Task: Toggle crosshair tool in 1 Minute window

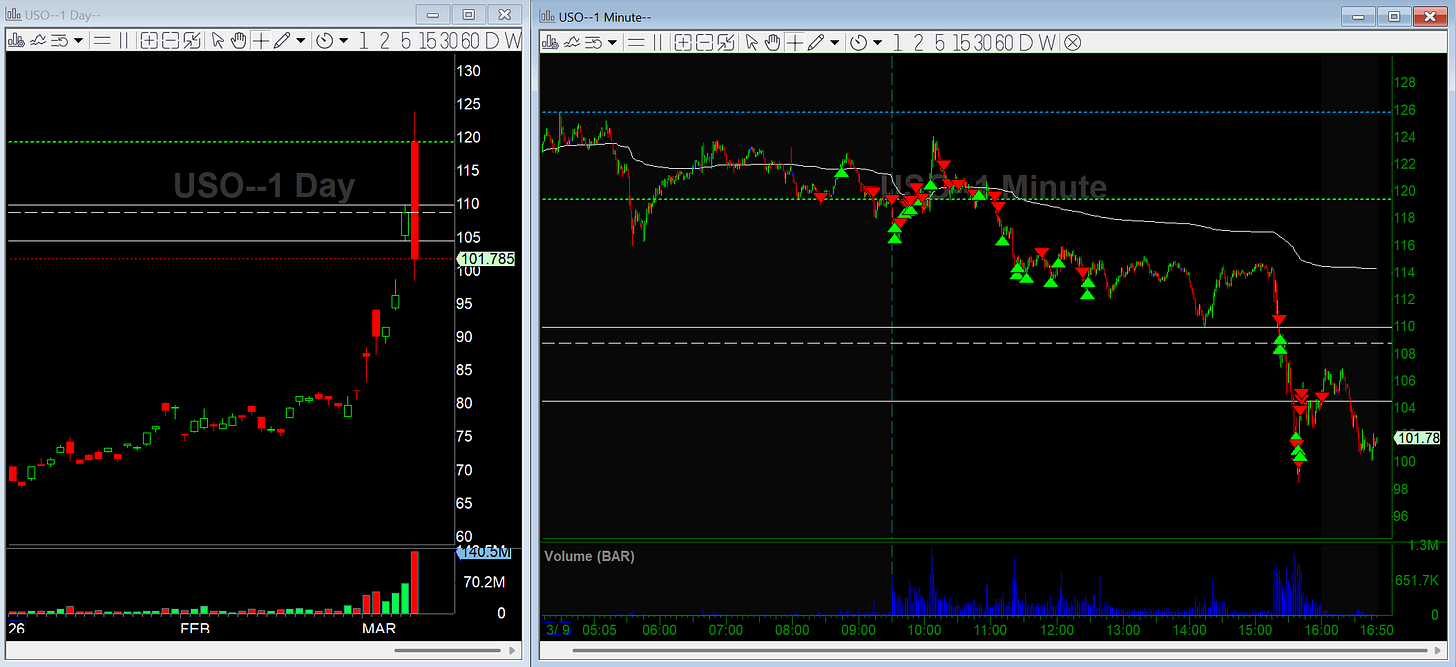Action: click(x=795, y=42)
